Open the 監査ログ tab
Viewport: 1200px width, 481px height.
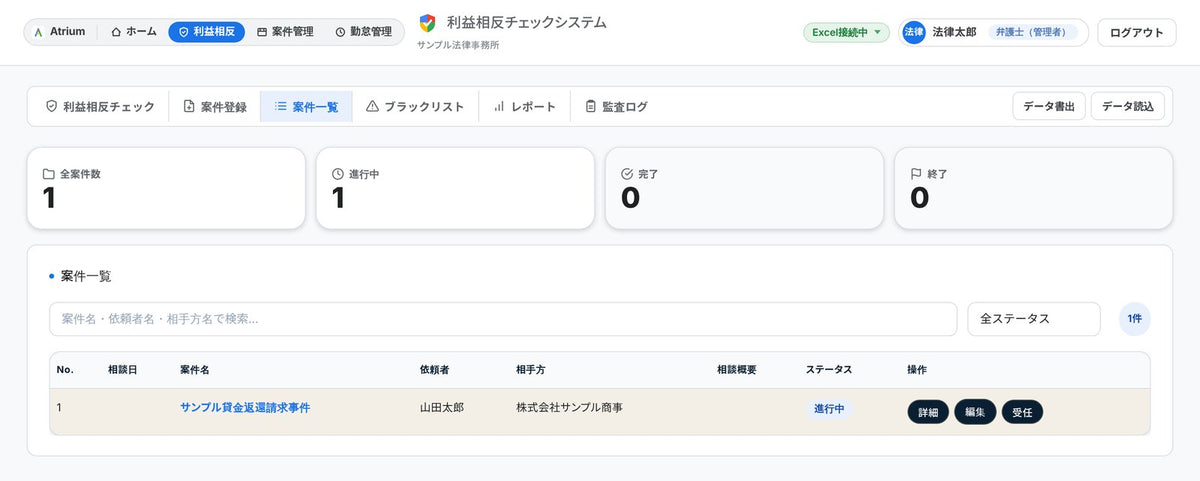(616, 106)
